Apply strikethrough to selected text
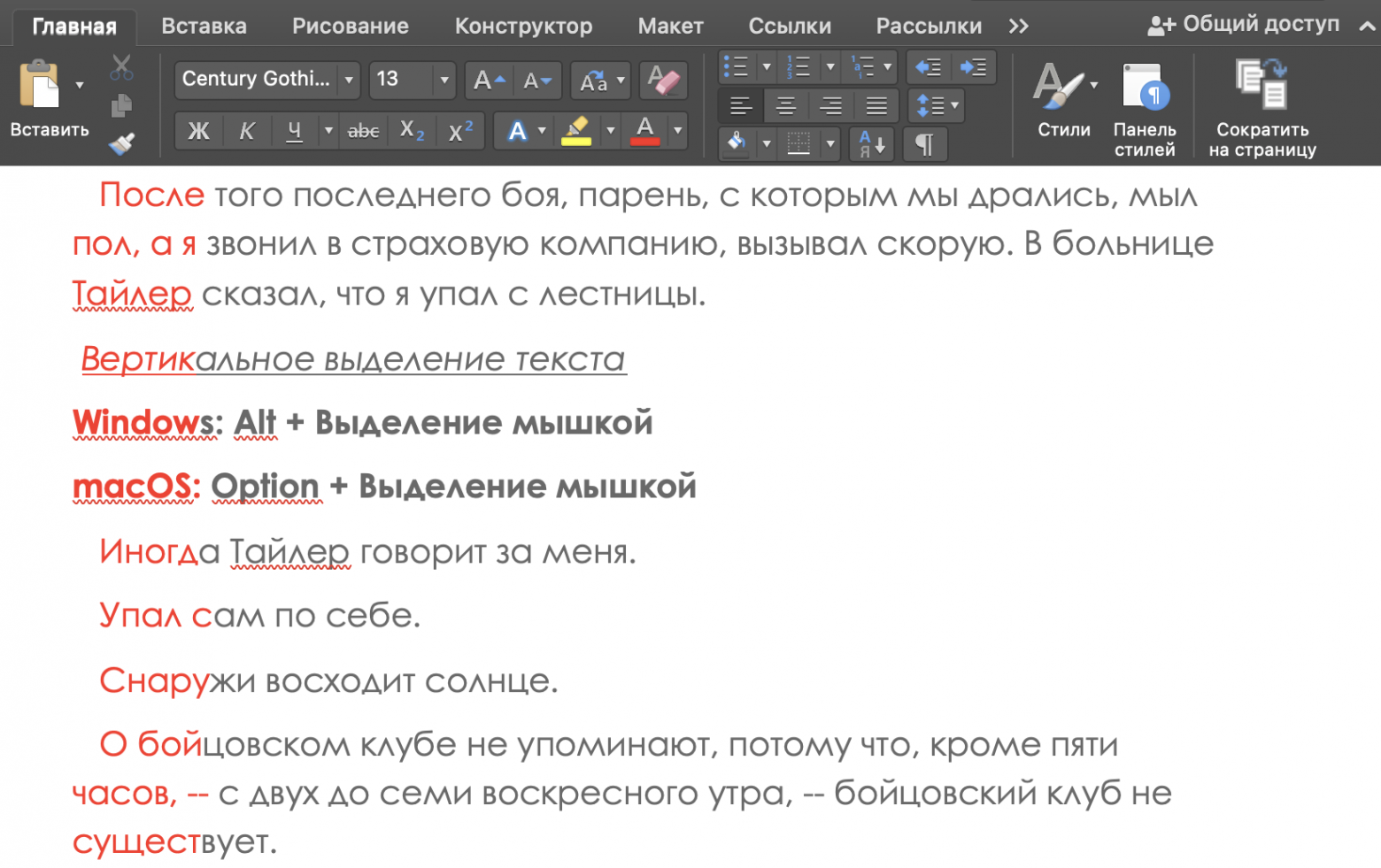Image resolution: width=1381 pixels, height=868 pixels. tap(363, 131)
